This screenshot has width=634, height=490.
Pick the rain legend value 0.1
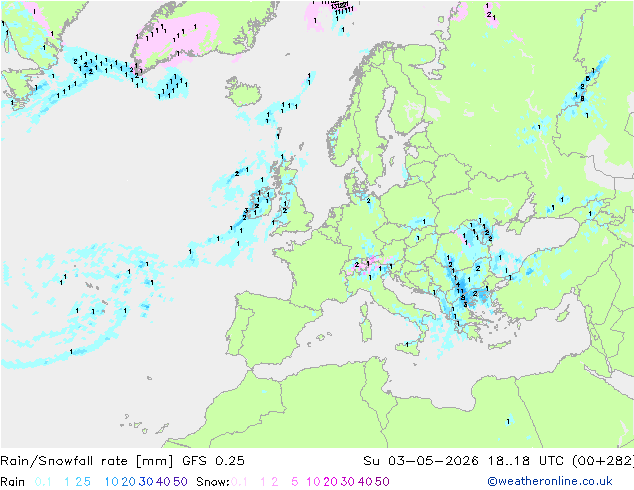(x=43, y=482)
